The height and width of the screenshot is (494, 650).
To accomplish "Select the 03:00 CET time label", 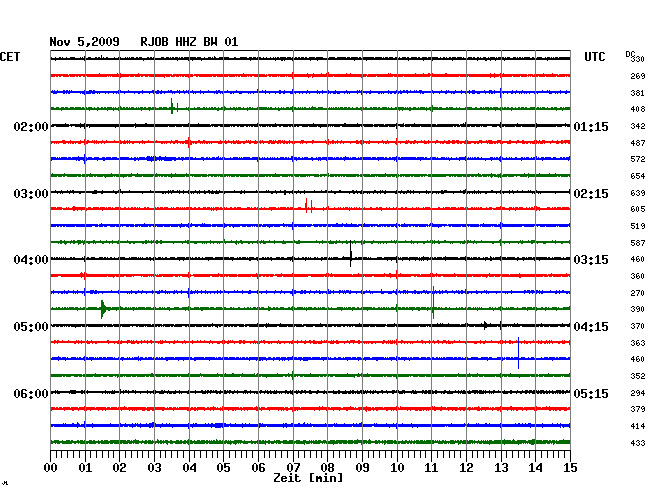I will (31, 194).
